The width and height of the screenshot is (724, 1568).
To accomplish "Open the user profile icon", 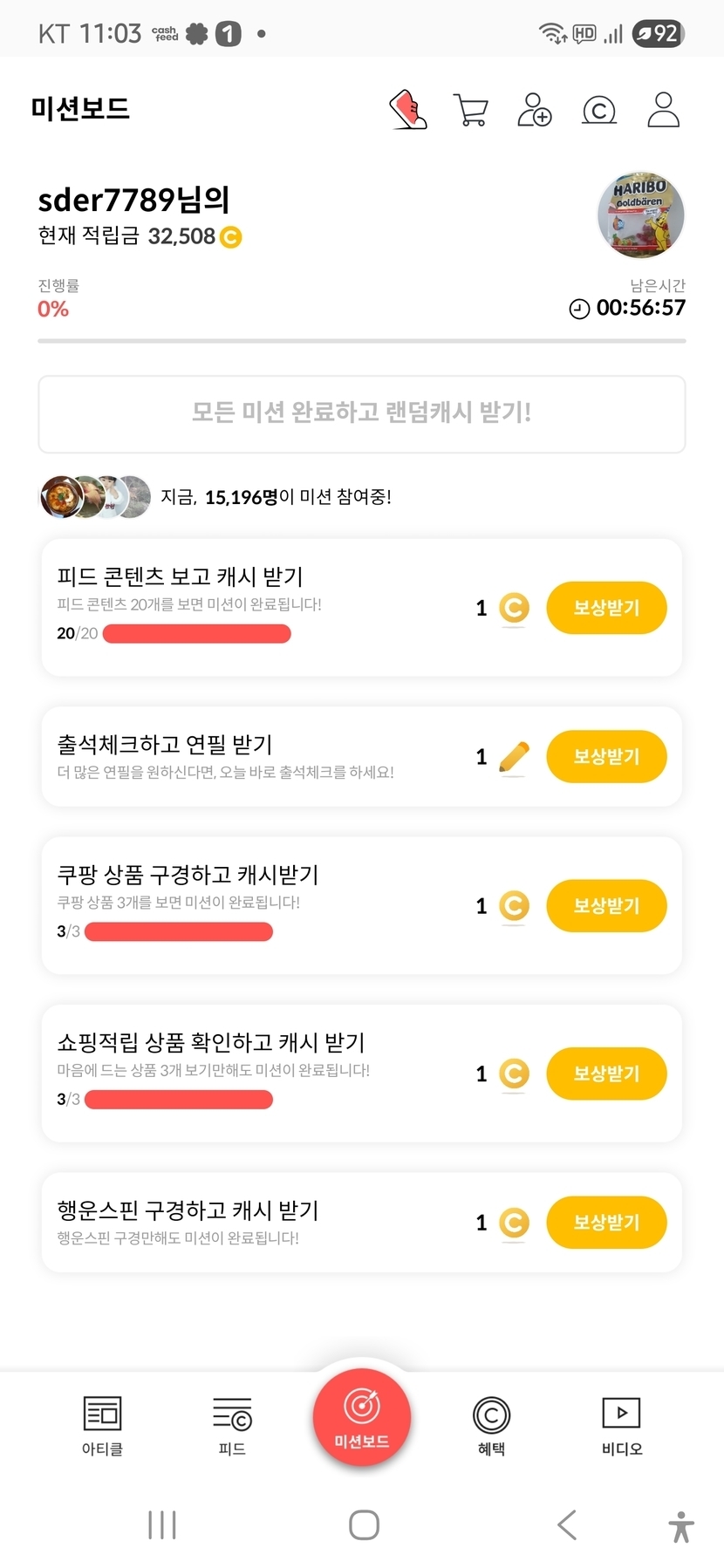I will [x=663, y=110].
